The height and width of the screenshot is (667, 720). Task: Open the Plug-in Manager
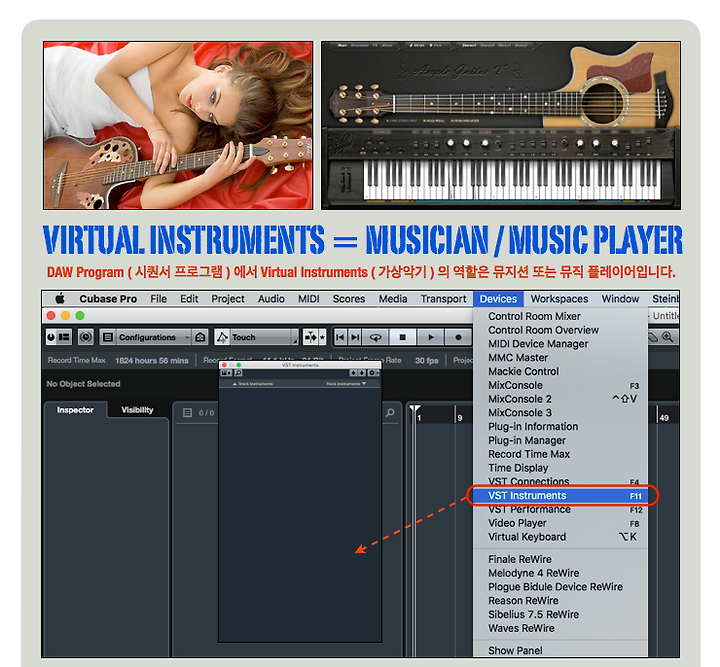(560, 440)
